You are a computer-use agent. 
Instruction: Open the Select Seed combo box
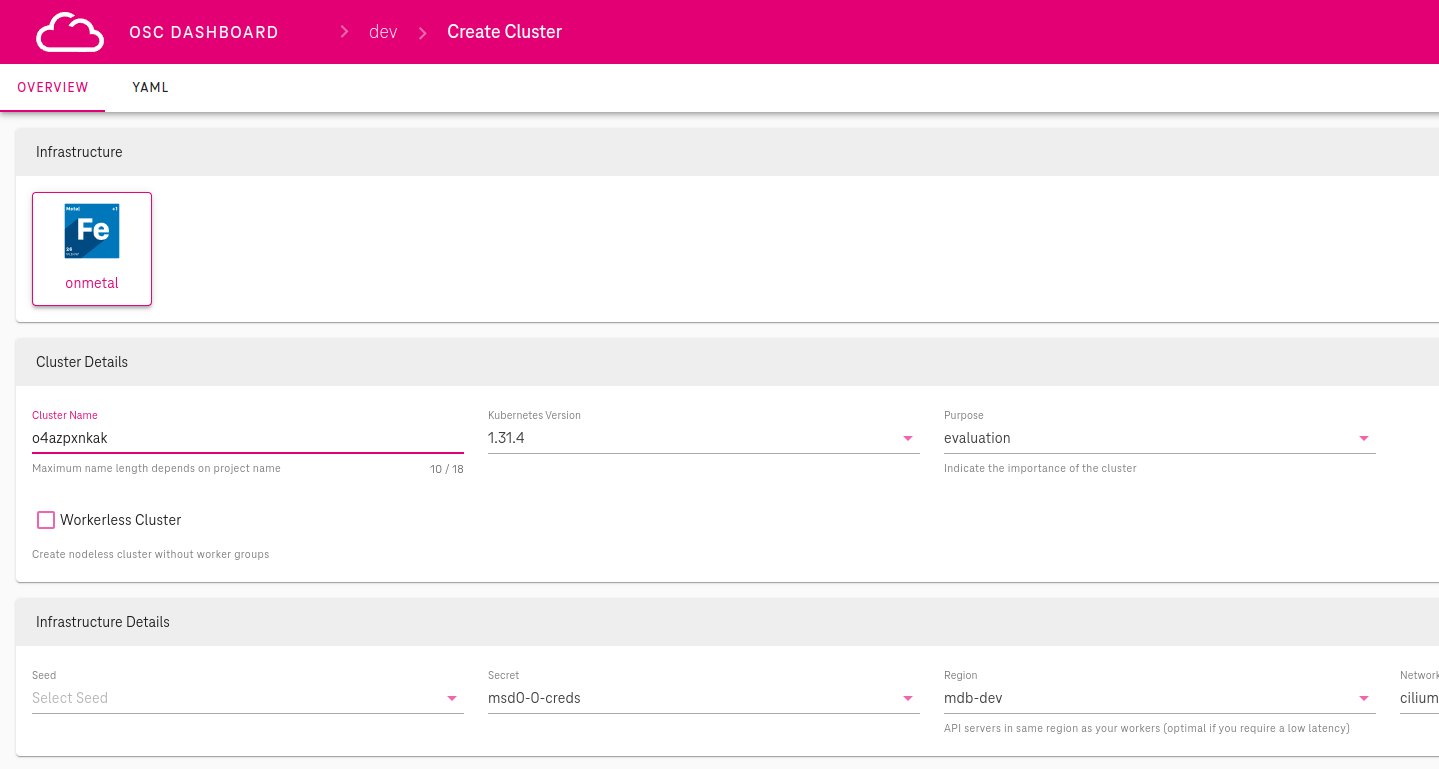point(235,698)
